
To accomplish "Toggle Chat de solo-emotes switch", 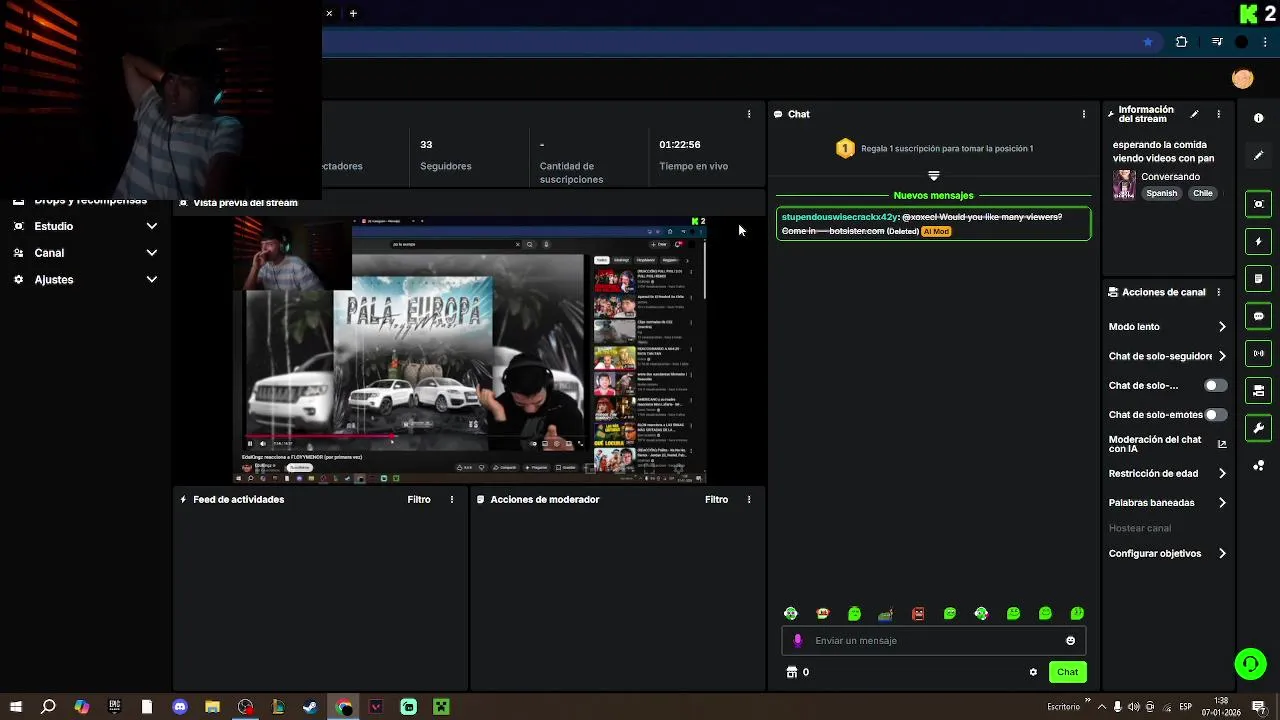I will 1215,414.
